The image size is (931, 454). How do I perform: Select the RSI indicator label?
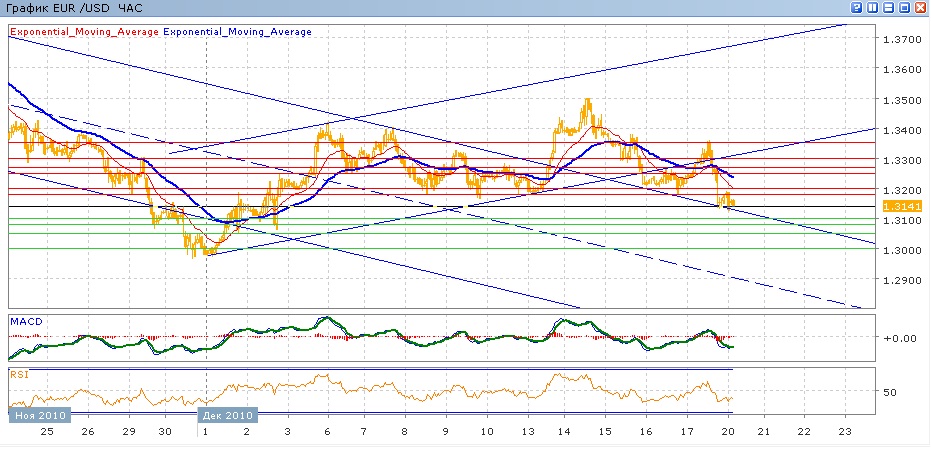(x=19, y=374)
